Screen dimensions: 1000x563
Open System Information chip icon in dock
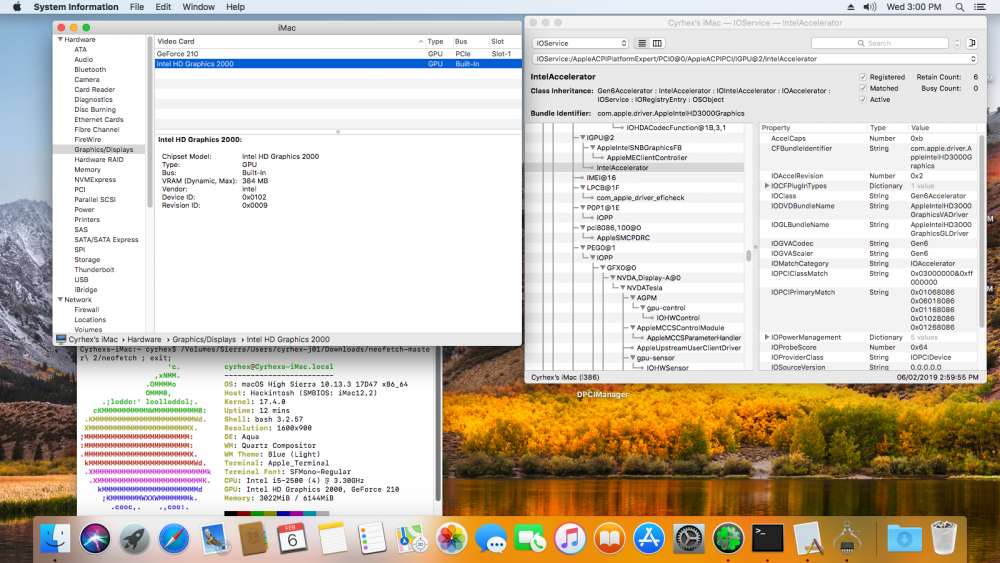tap(847, 539)
